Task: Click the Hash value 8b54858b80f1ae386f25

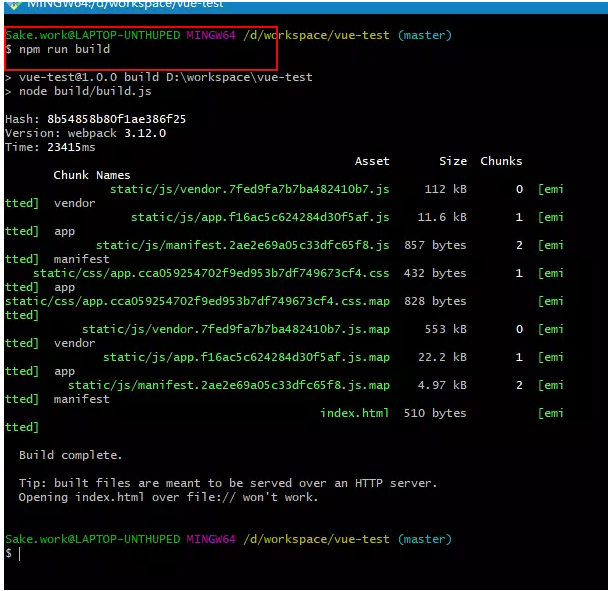Action: click(116, 119)
